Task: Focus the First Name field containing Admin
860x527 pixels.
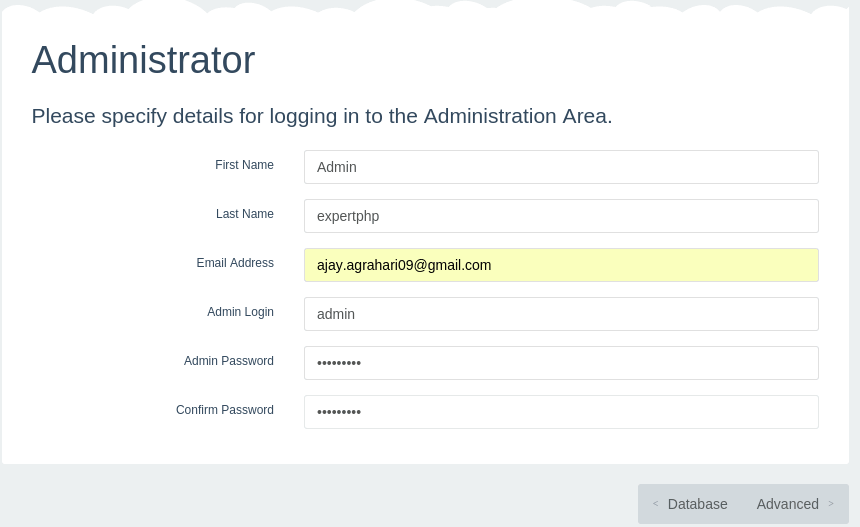Action: [561, 167]
